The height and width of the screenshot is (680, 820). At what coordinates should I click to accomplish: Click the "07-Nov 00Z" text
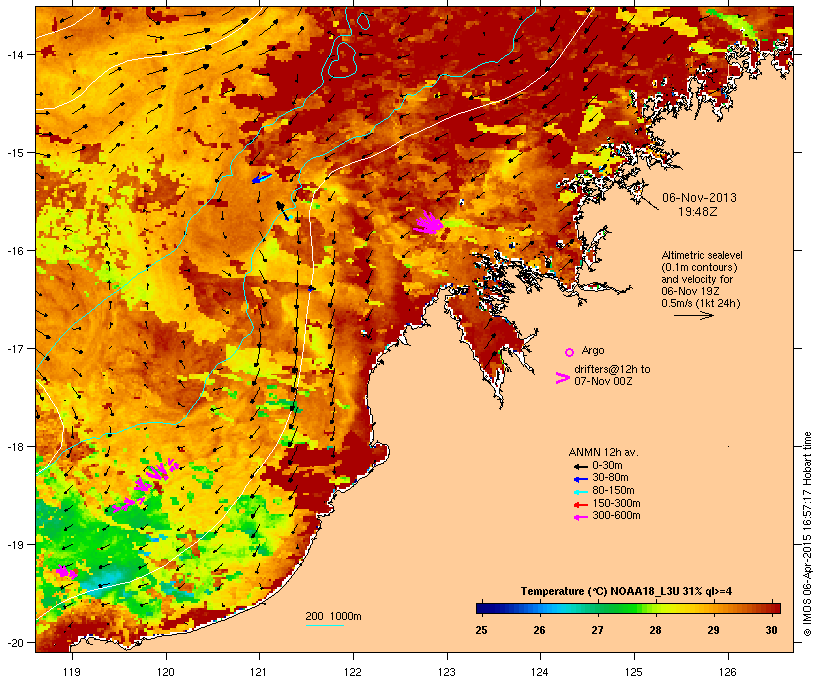(x=603, y=381)
